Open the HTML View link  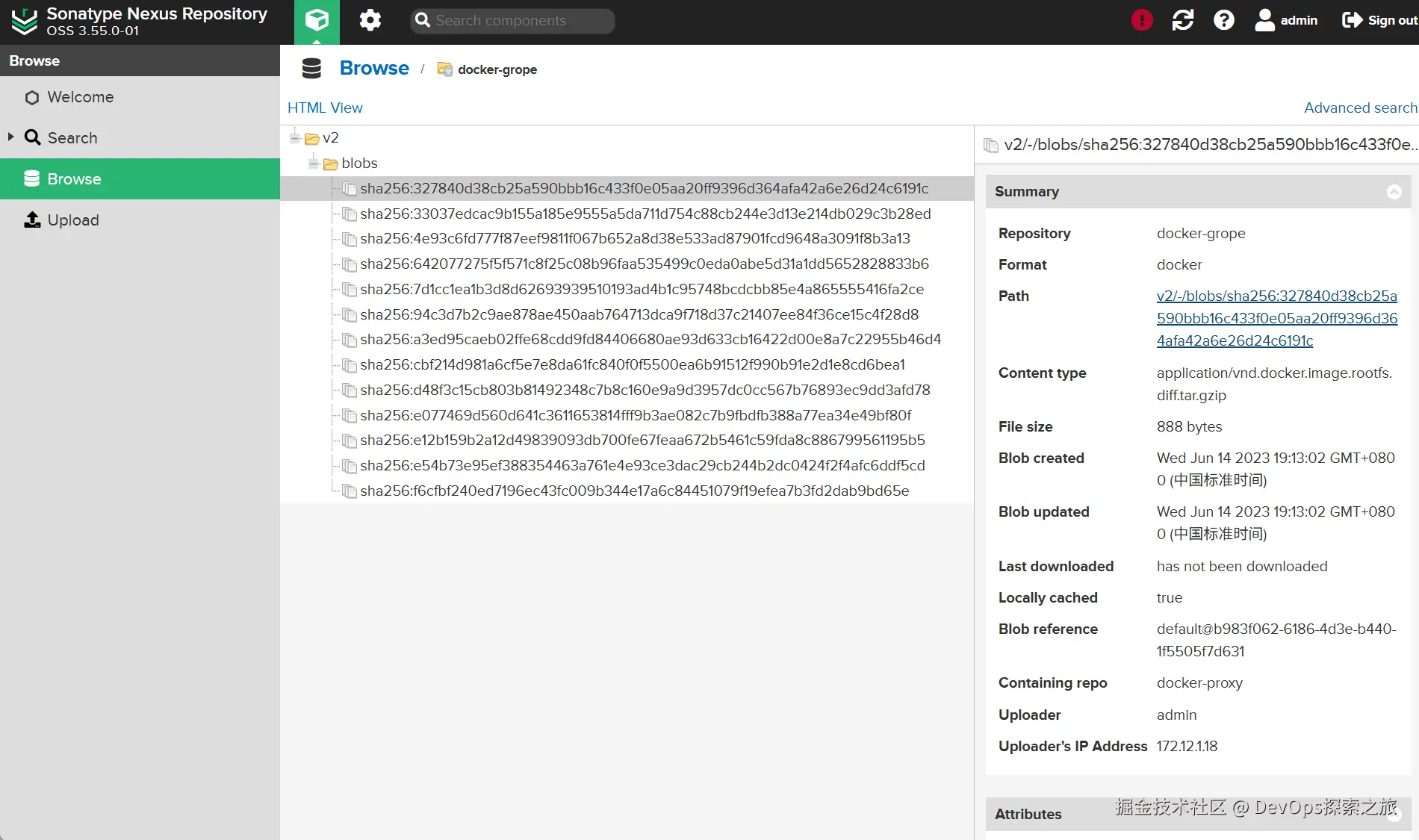(325, 108)
